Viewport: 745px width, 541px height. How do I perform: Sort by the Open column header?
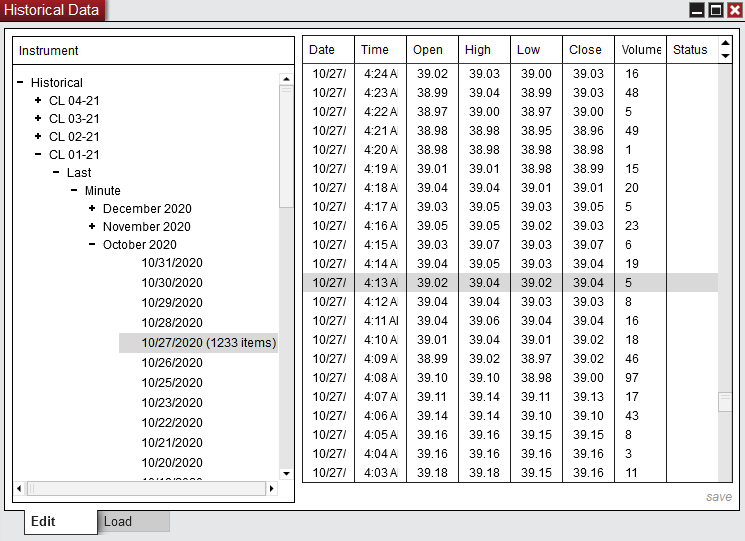click(432, 50)
